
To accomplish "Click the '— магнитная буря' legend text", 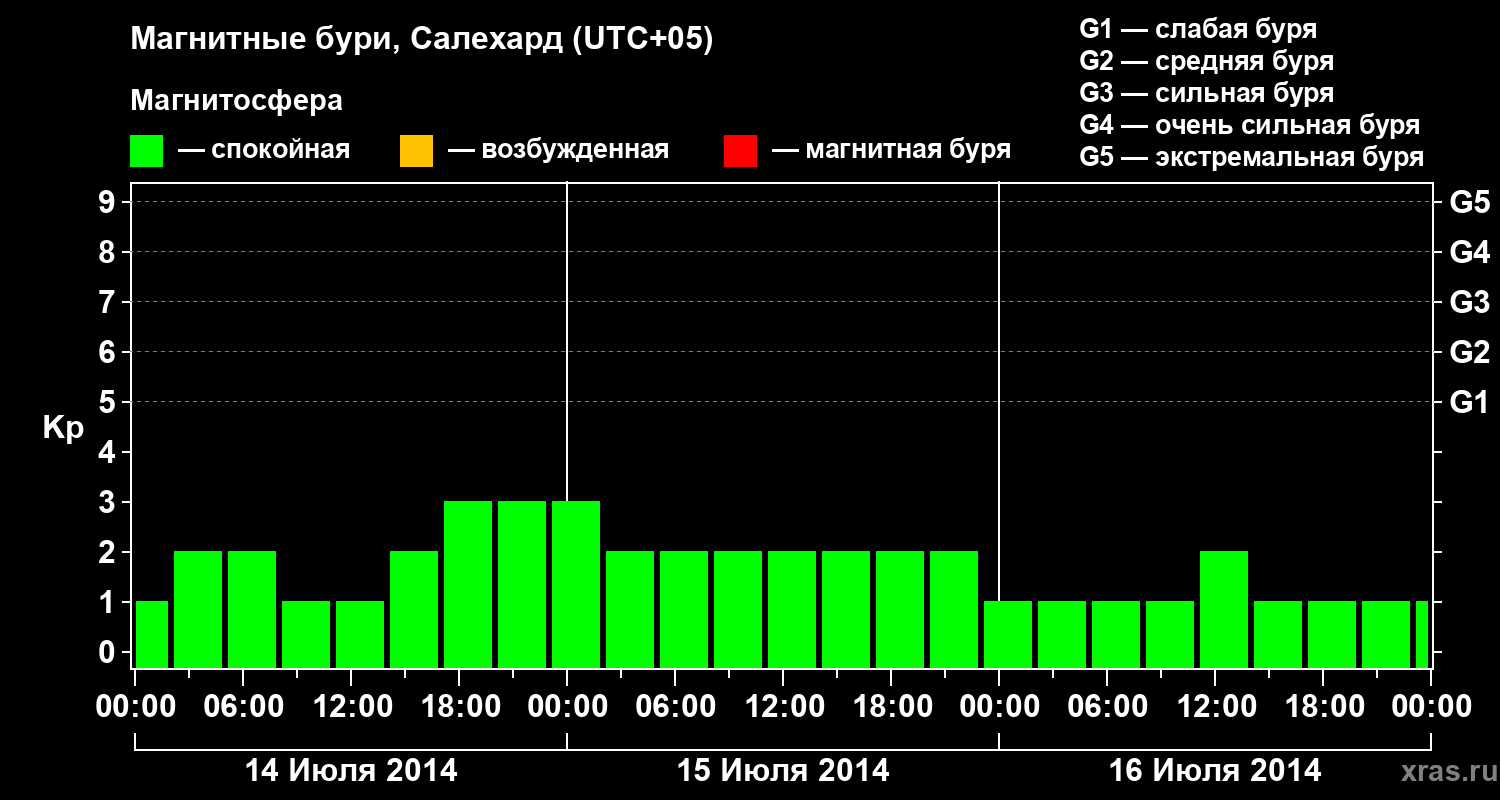I will click(x=891, y=151).
